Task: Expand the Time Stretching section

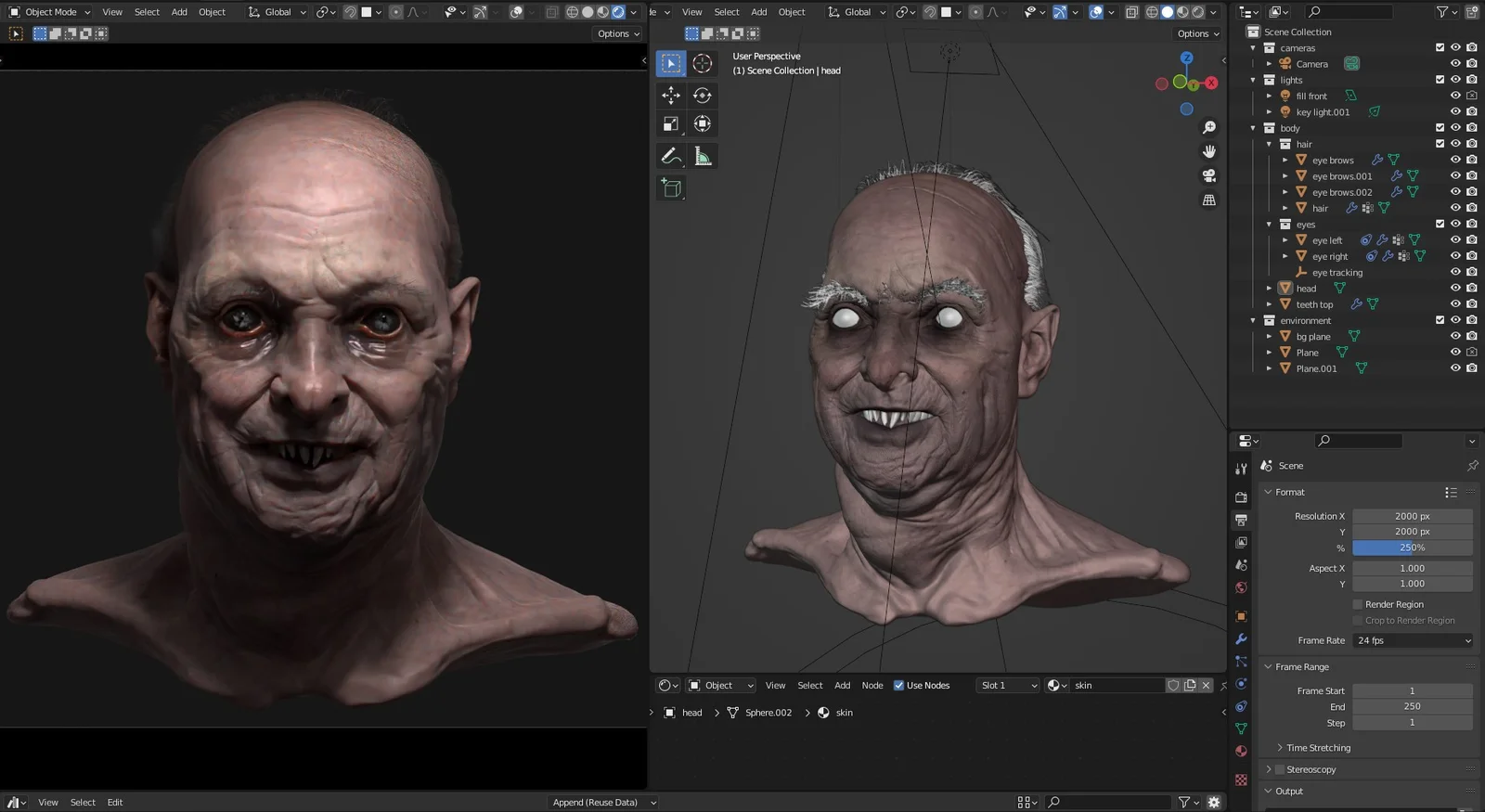Action: tap(1318, 747)
